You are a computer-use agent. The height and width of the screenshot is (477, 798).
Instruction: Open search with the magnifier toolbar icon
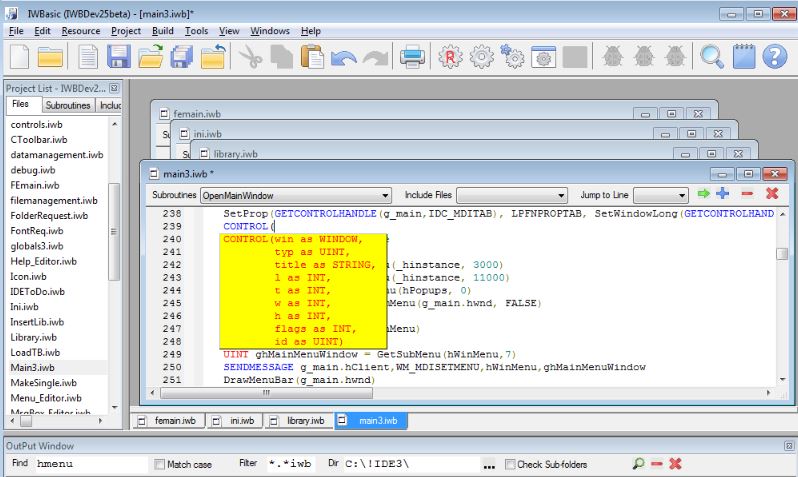point(711,57)
